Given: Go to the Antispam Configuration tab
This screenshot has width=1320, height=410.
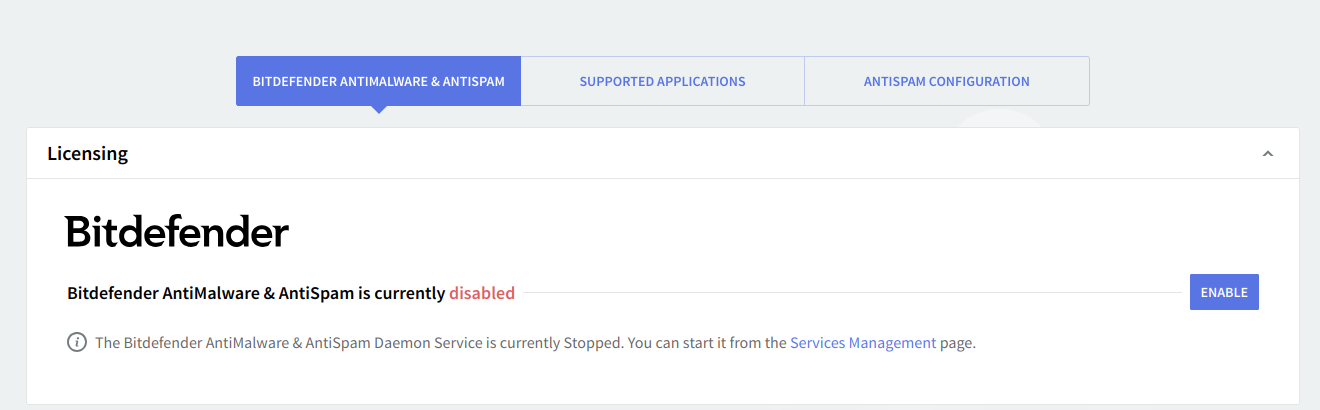Looking at the screenshot, I should pos(946,81).
